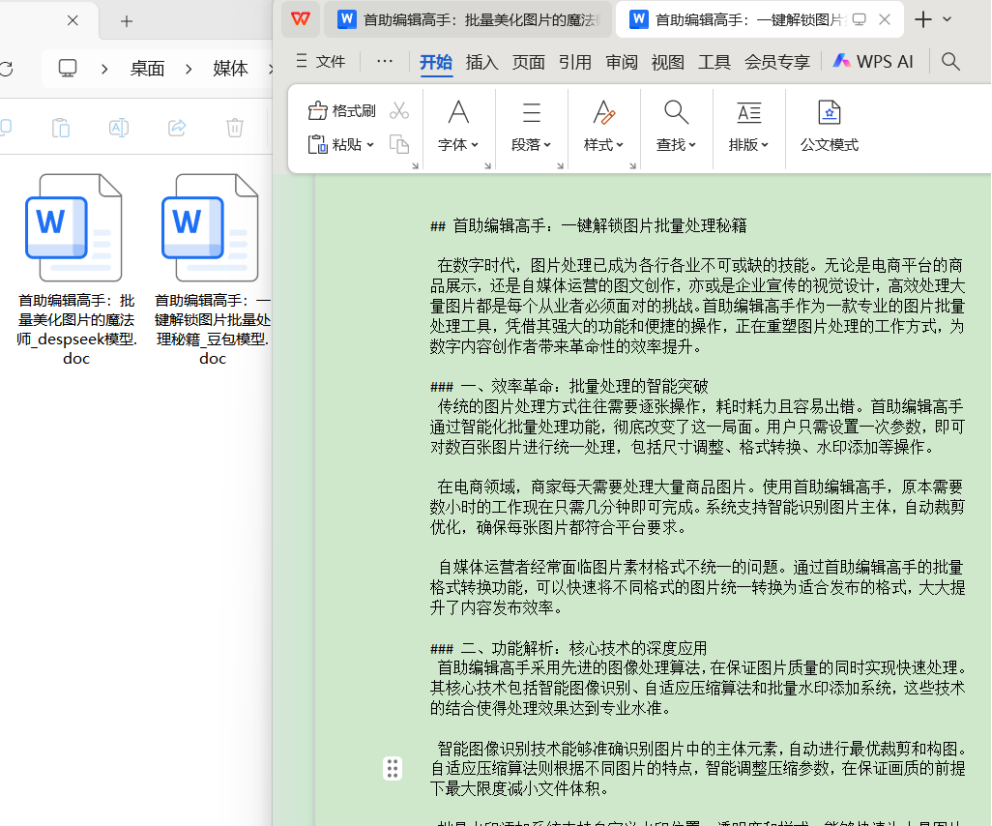The width and height of the screenshot is (992, 826).
Task: Expand the tab list dropdown arrow
Action: pos(947,20)
